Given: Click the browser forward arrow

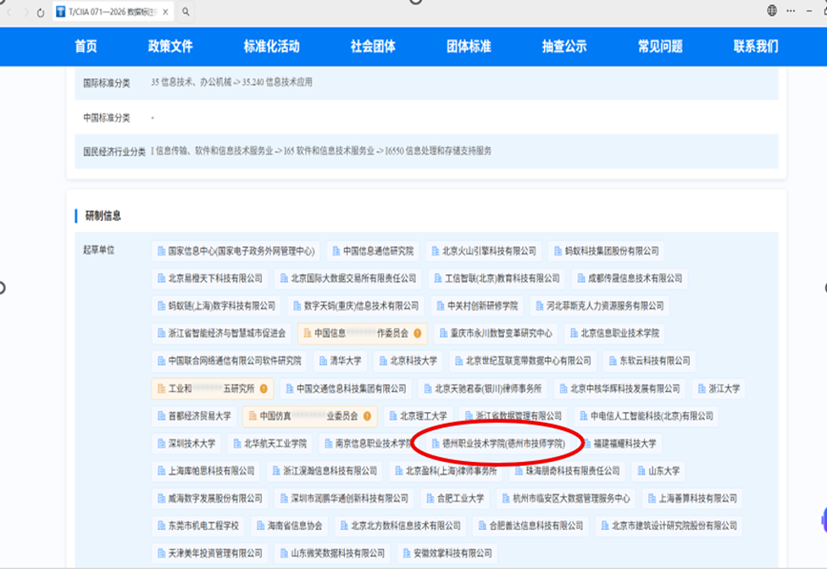Looking at the screenshot, I should [x=25, y=12].
